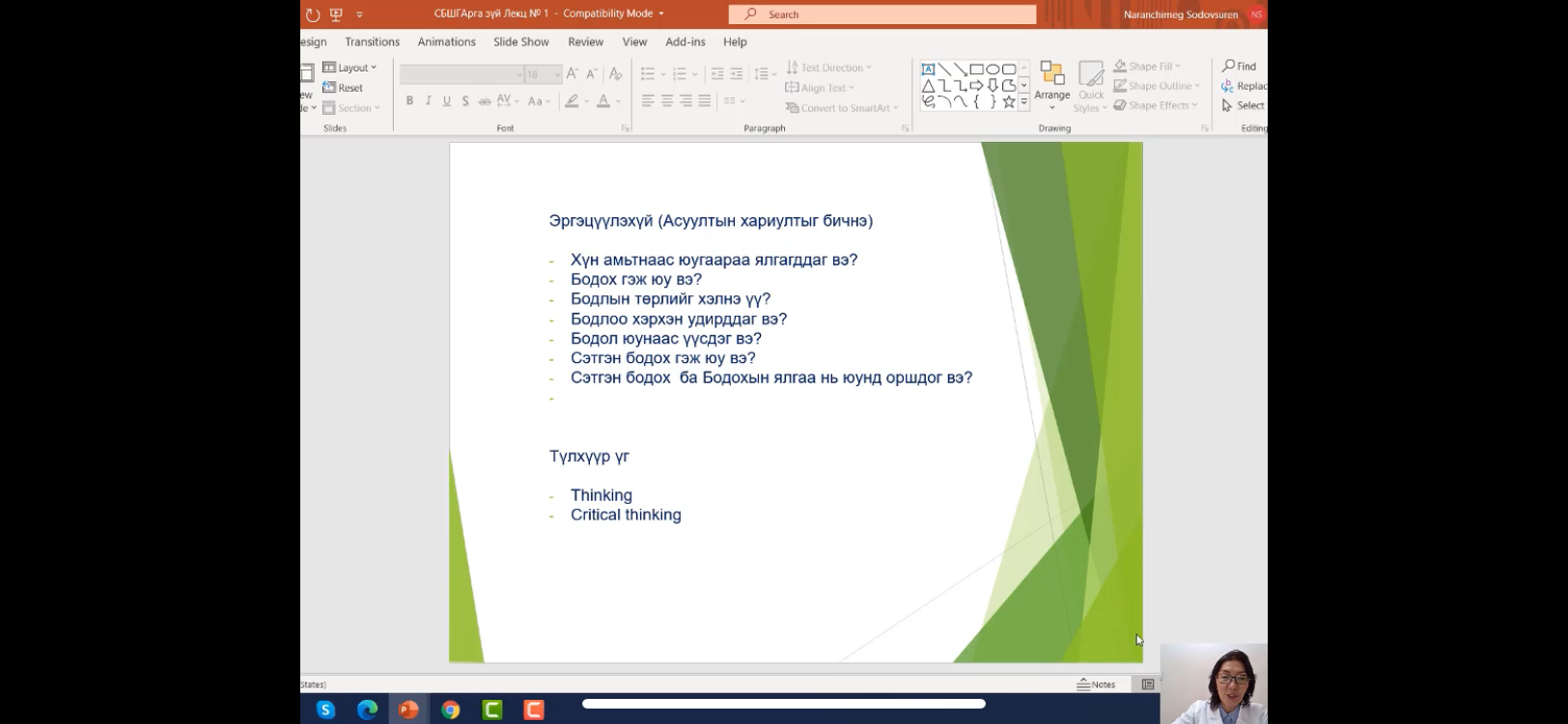Toggle Bold formatting
1568x724 pixels.
409,100
